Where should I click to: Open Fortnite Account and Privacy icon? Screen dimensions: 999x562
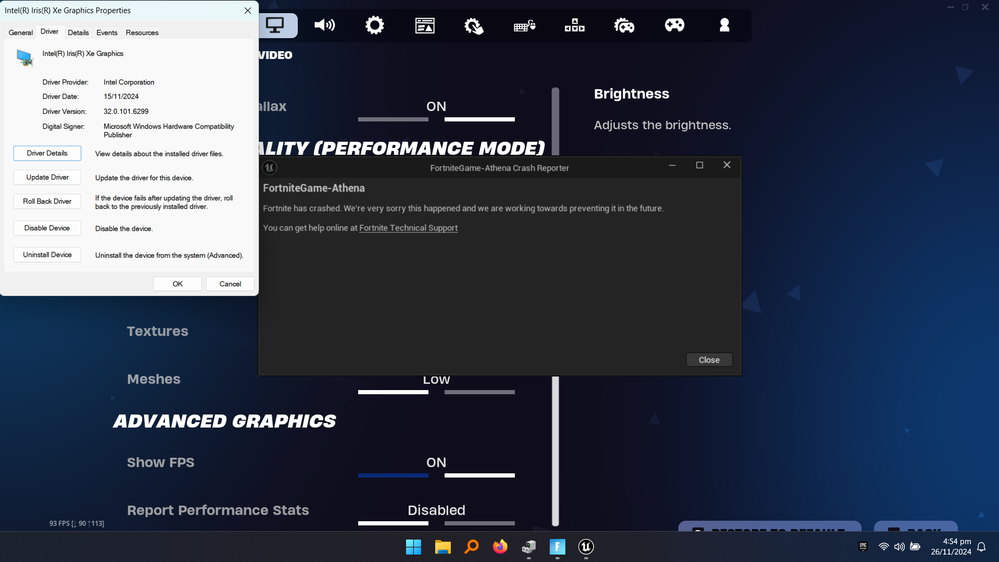[724, 25]
